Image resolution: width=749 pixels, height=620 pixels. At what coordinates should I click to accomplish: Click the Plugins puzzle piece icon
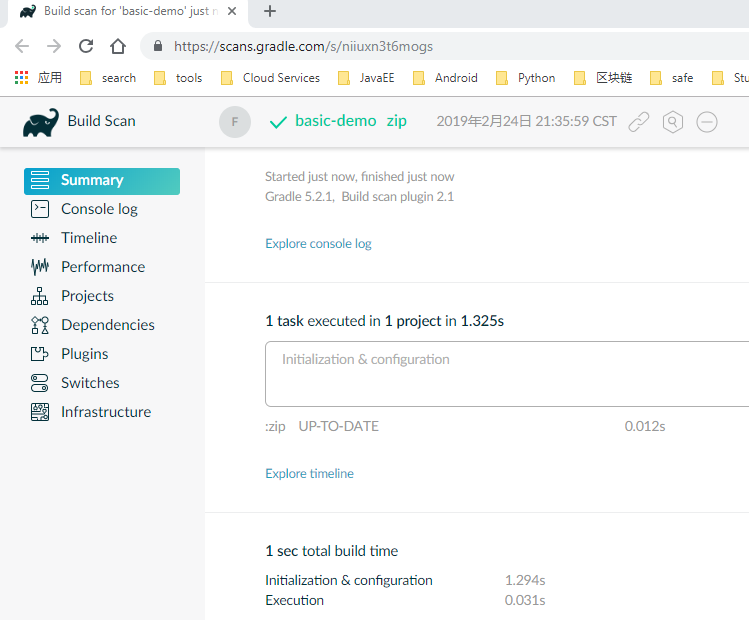click(40, 354)
